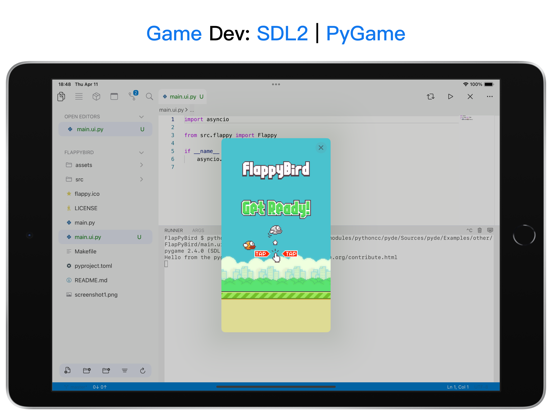Click the sync counts in the status bar
Screen dimensions: 552x414
point(100,387)
